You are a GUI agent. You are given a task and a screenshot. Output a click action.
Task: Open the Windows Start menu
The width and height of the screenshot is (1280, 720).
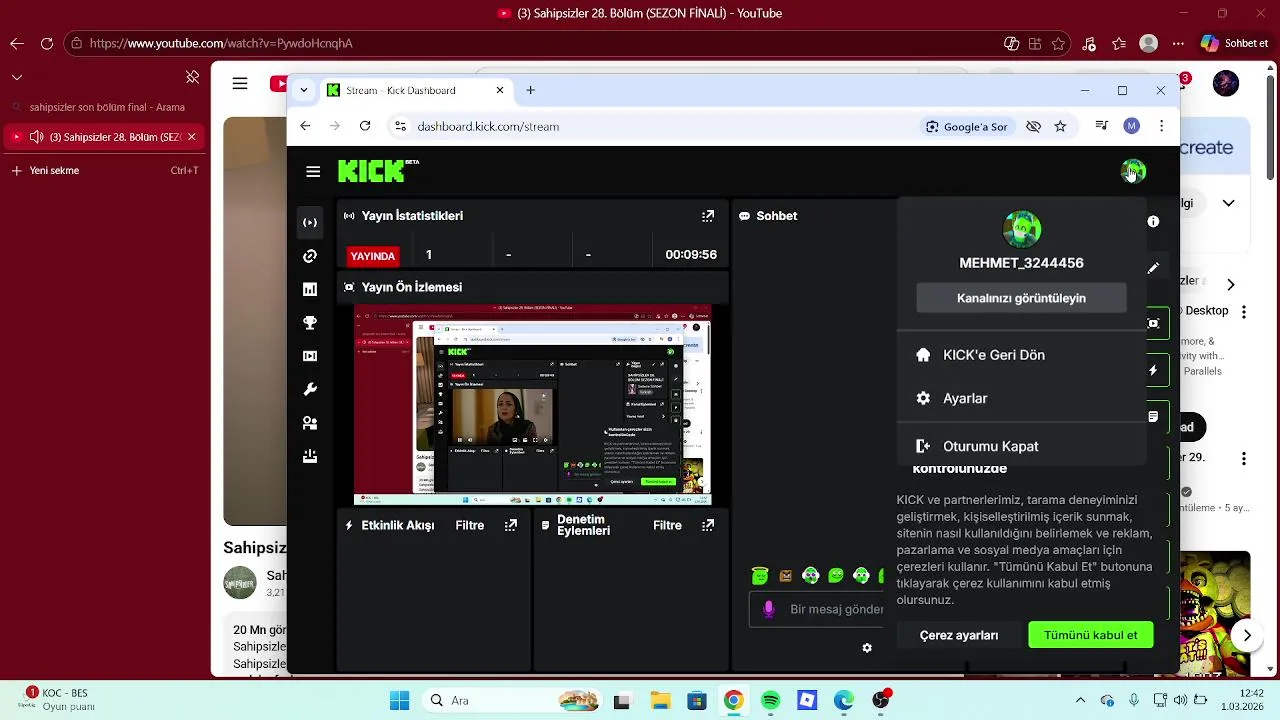point(399,700)
